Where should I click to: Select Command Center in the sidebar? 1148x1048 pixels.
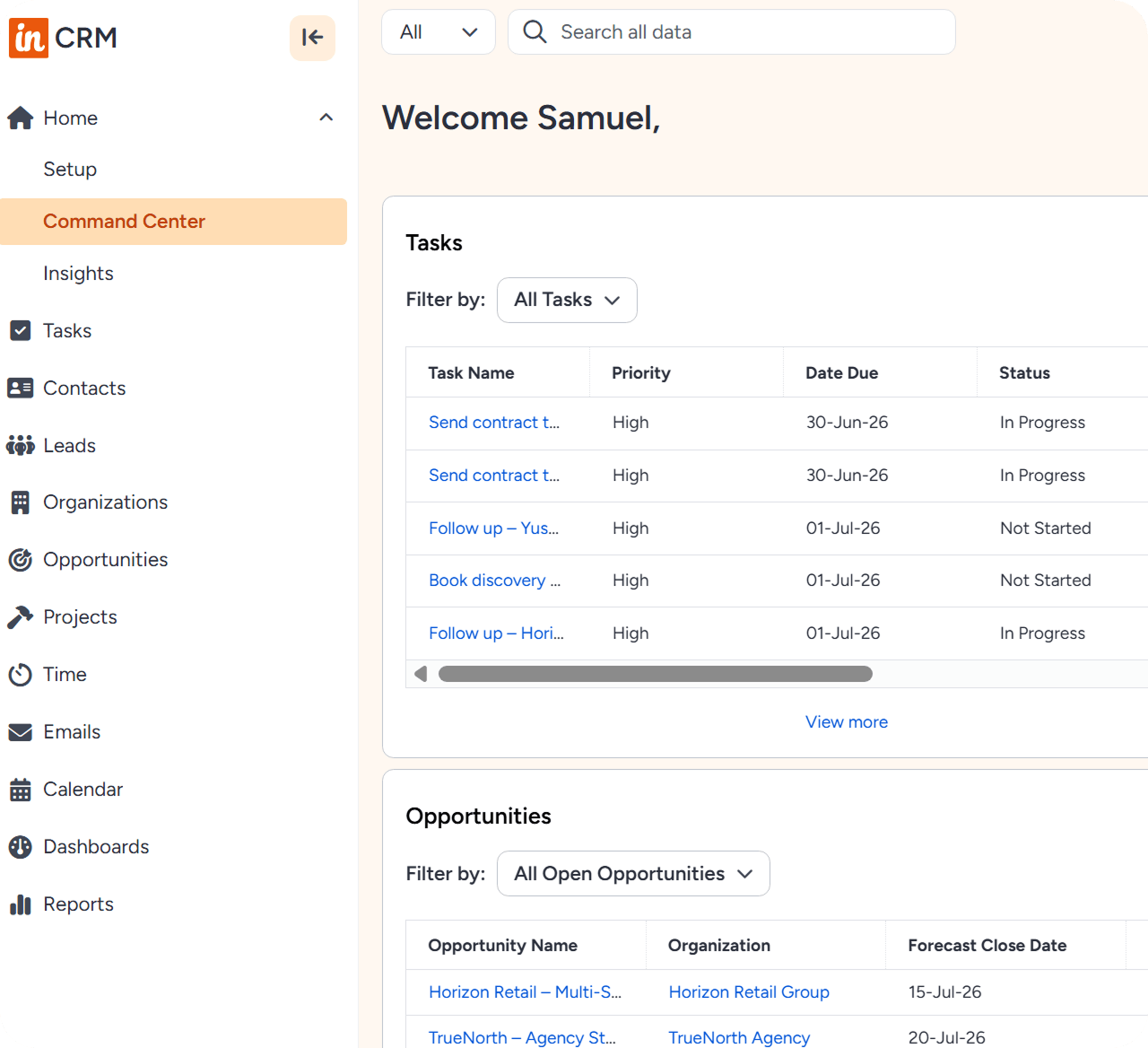[173, 222]
